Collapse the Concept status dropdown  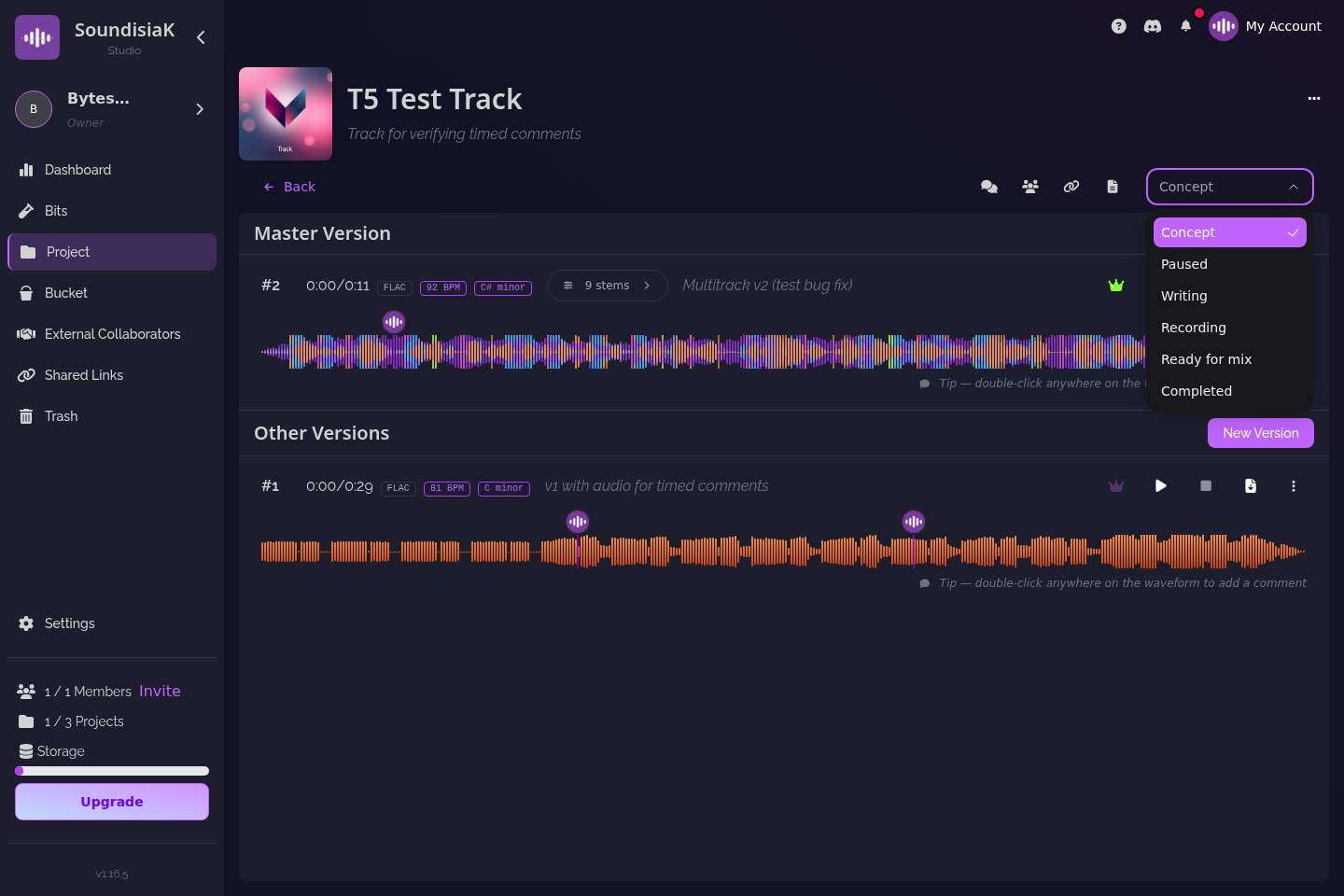tap(1230, 187)
